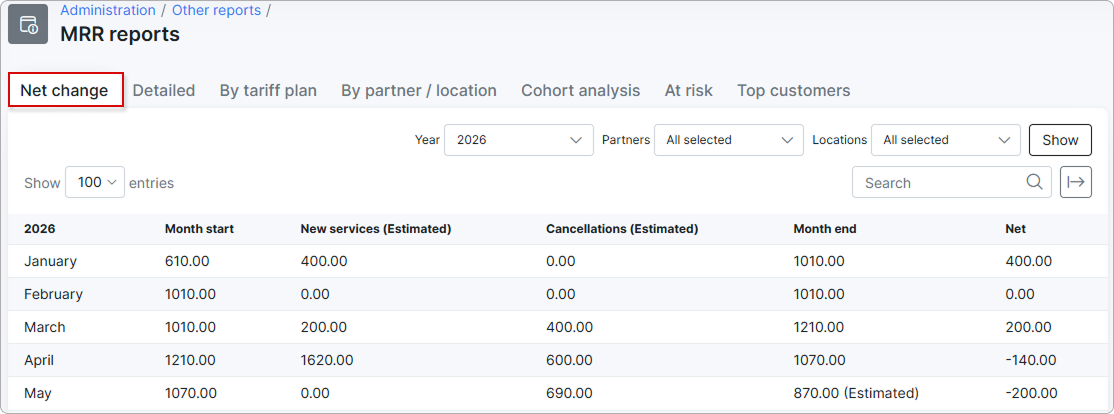Expand the Locations All selected dropdown
This screenshot has width=1114, height=414.
(946, 140)
